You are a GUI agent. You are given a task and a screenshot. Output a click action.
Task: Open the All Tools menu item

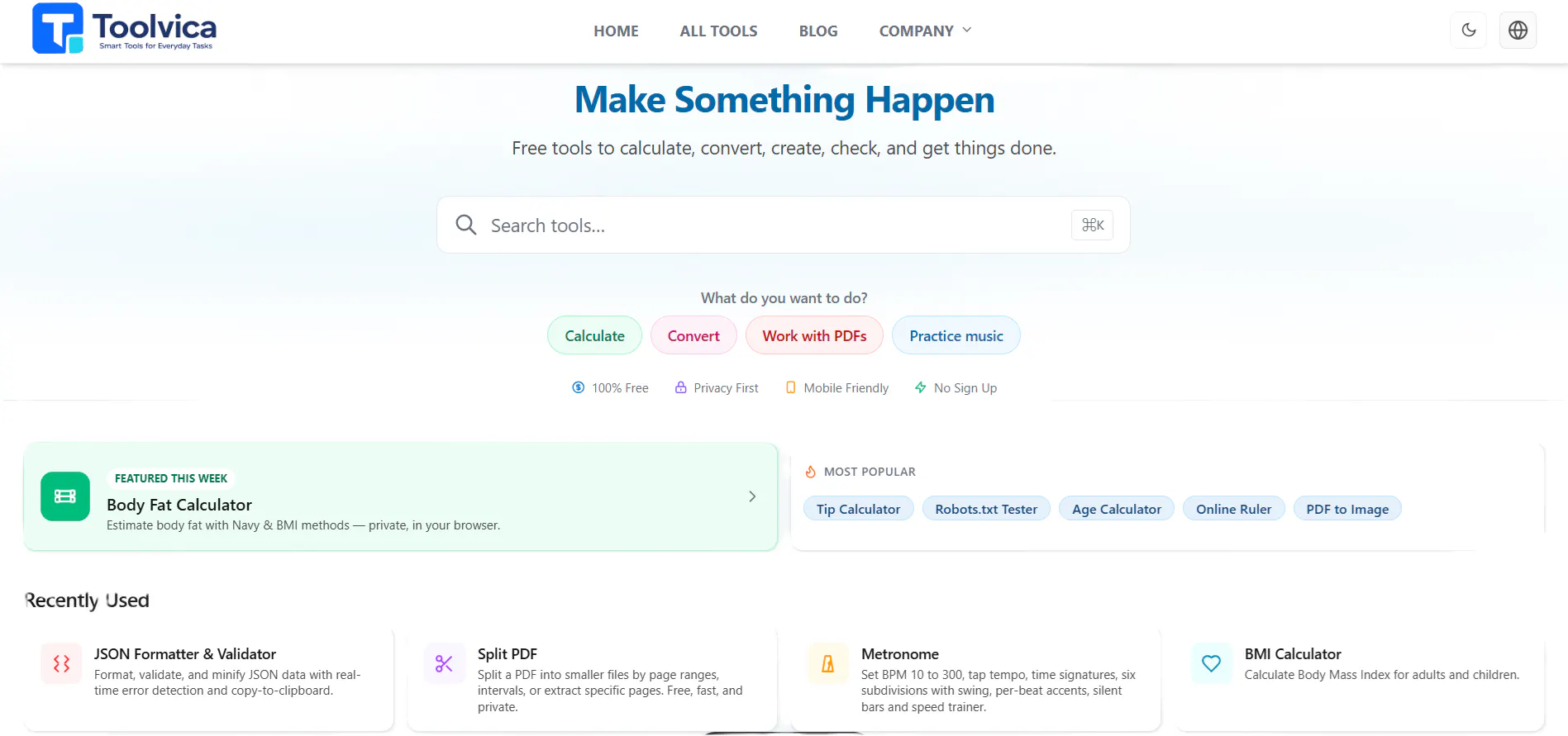point(718,31)
